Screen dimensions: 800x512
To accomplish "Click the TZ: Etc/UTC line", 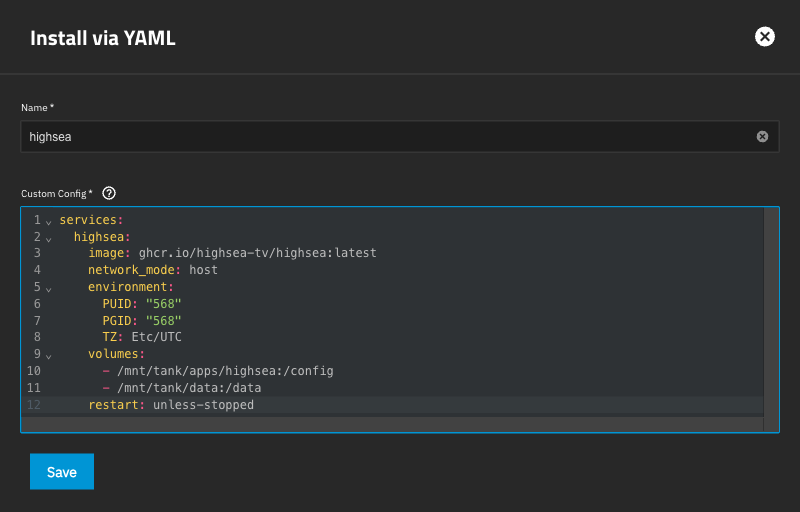I will click(x=142, y=337).
